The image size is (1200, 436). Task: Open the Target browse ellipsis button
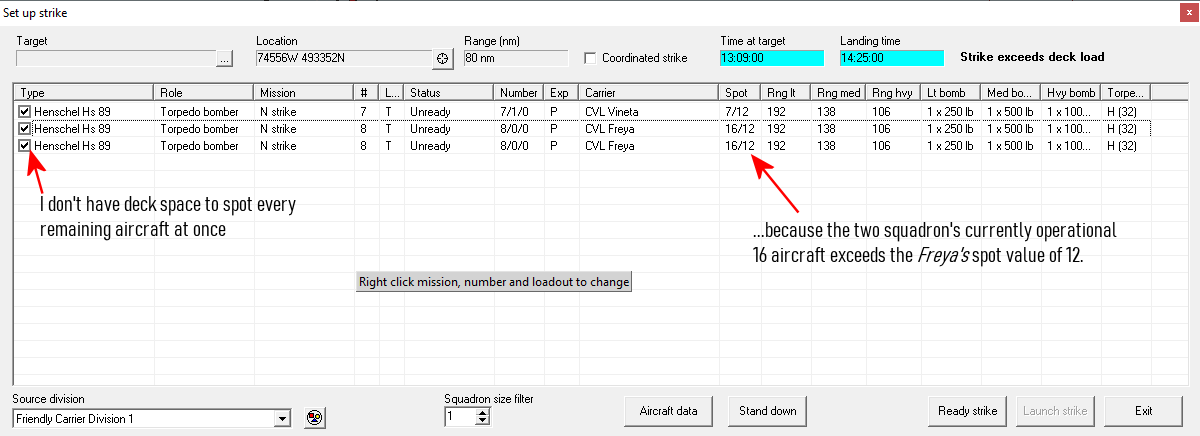(225, 59)
